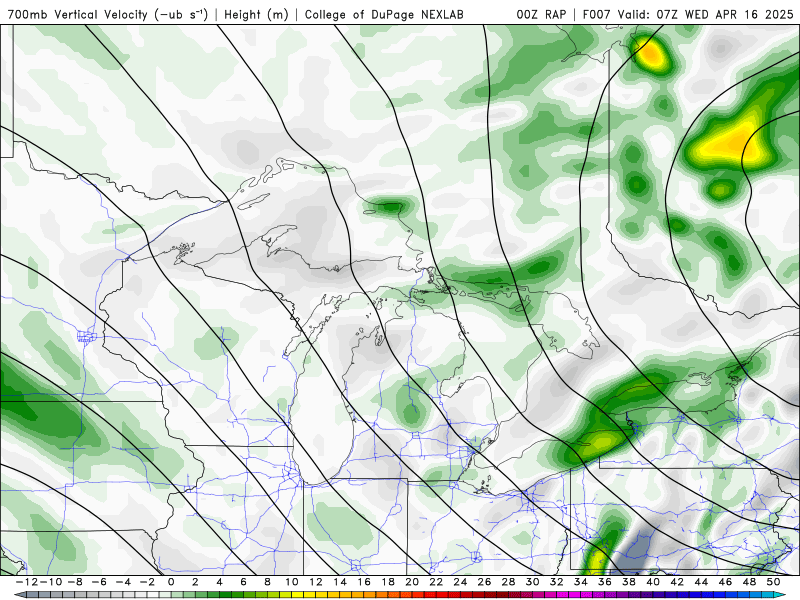
Task: Click the "18" colorbar label
Action: click(388, 582)
